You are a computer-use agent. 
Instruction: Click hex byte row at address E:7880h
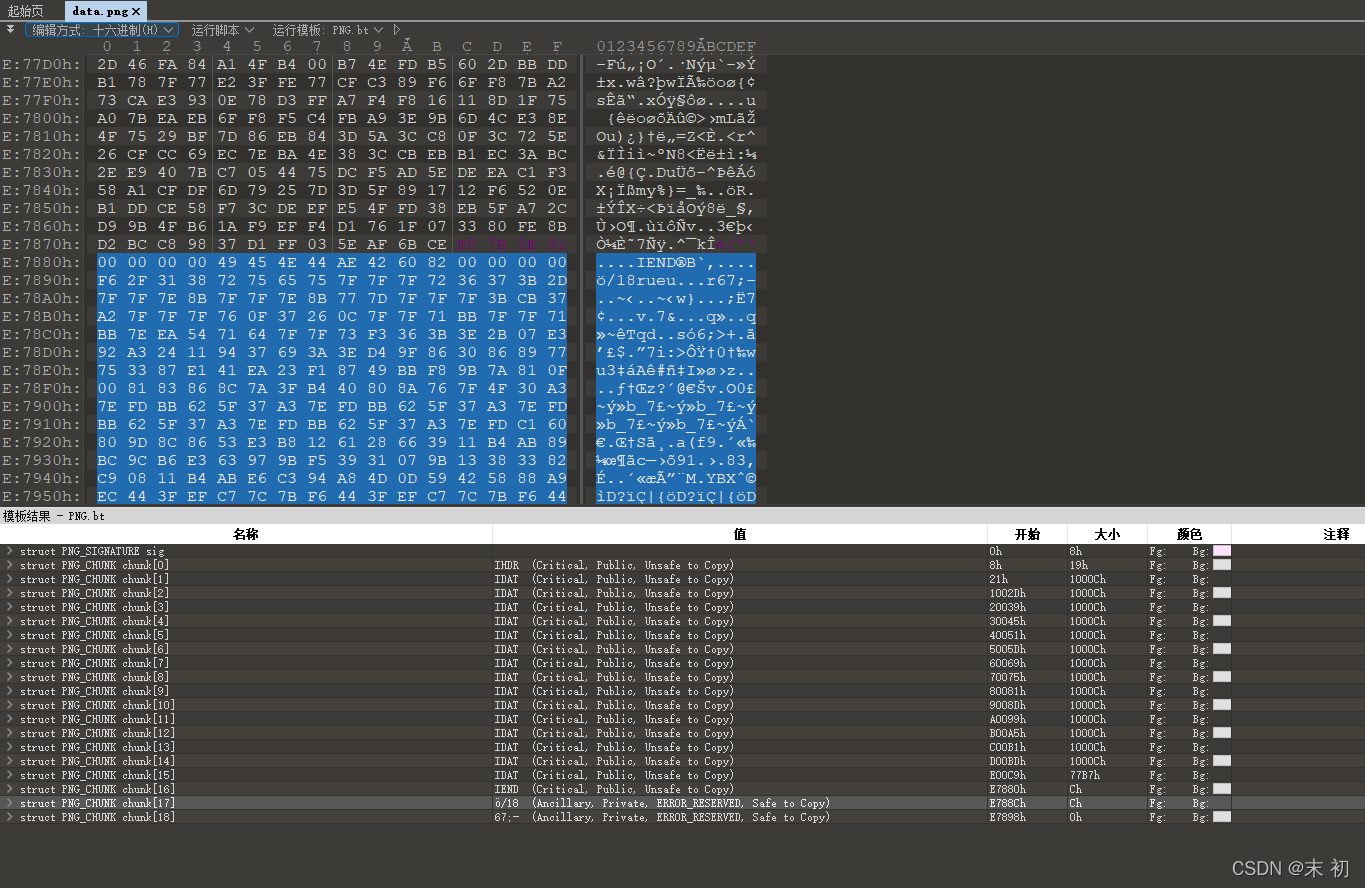pyautogui.click(x=332, y=263)
